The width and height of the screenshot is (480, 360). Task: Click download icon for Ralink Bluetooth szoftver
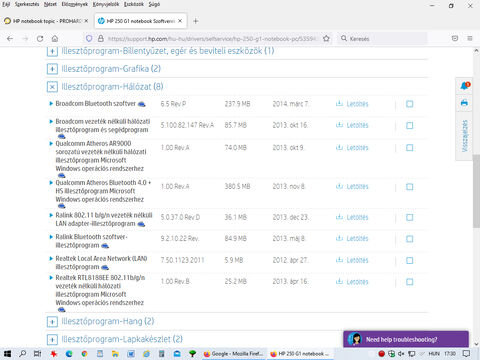[339, 238]
